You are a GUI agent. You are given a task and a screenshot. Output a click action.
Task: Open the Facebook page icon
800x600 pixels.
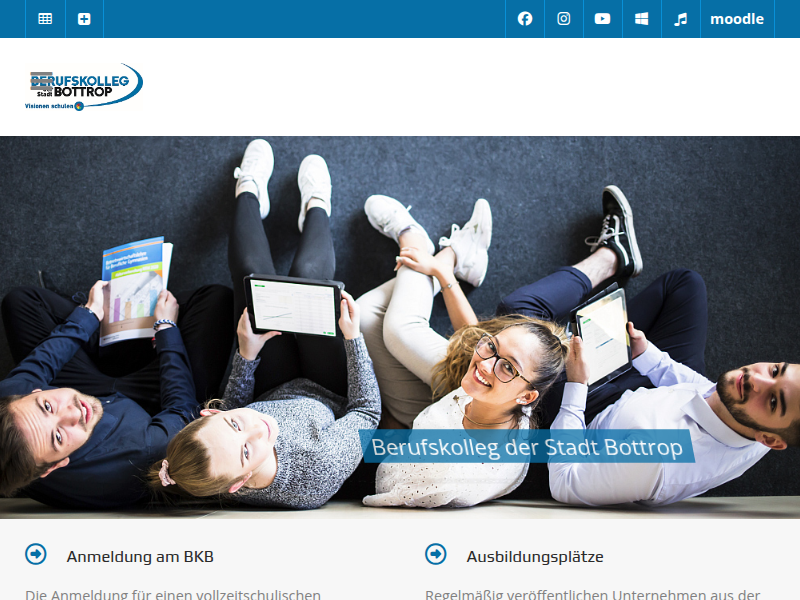coord(525,19)
